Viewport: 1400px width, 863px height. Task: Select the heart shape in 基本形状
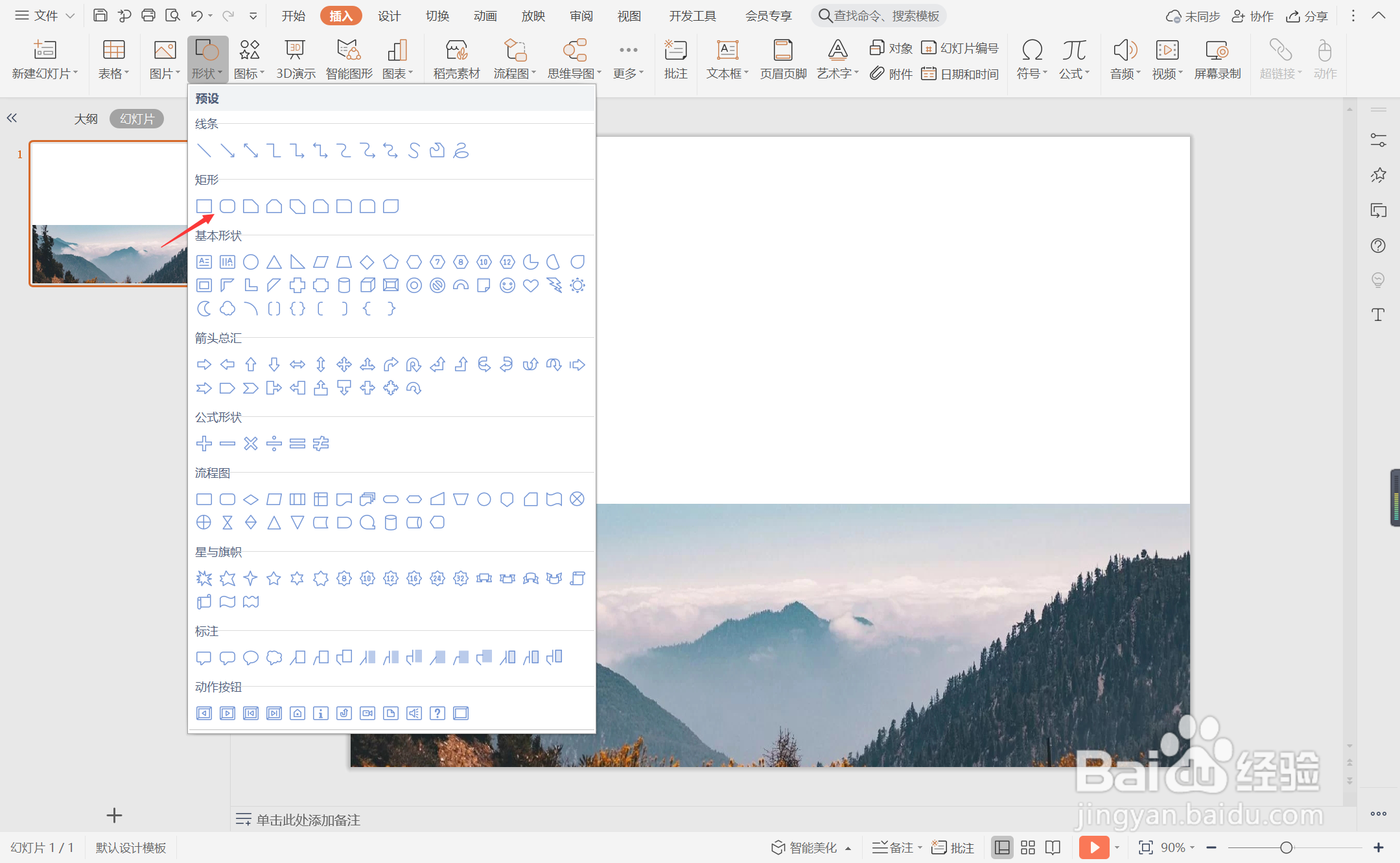point(531,285)
